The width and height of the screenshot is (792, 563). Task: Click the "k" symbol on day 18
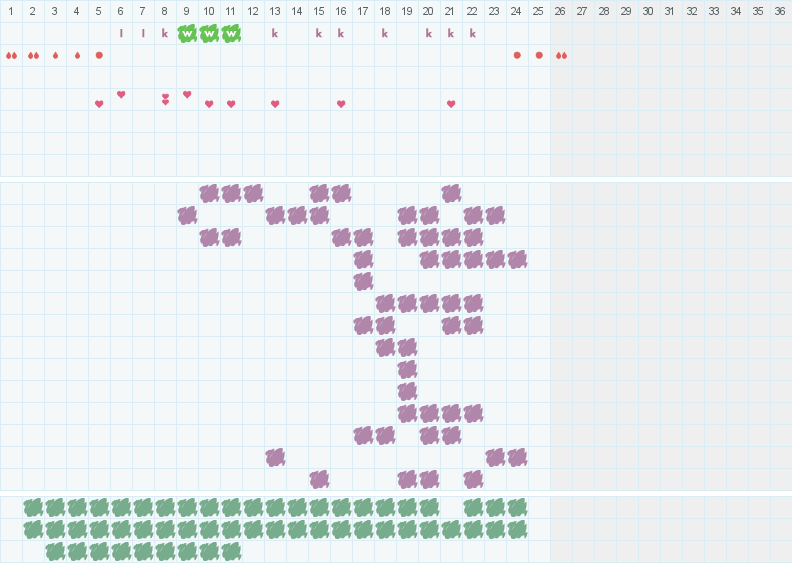point(385,33)
